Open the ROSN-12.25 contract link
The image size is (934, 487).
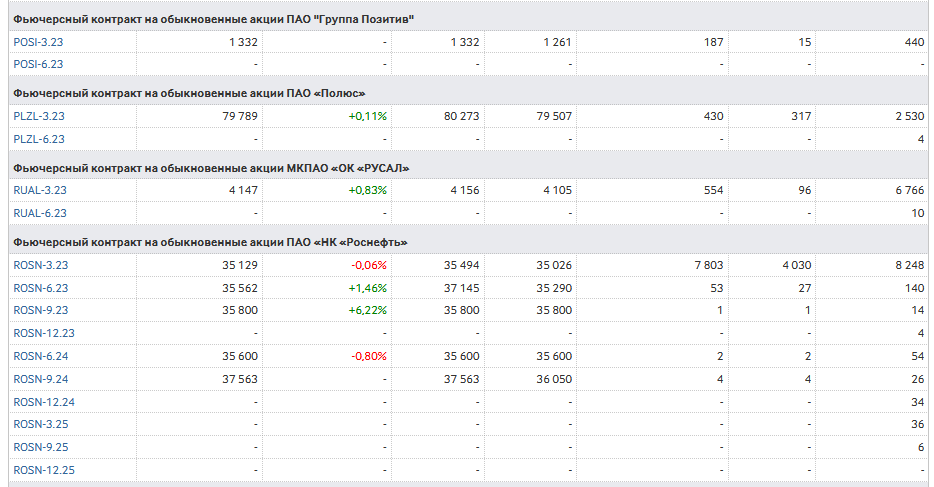click(44, 470)
